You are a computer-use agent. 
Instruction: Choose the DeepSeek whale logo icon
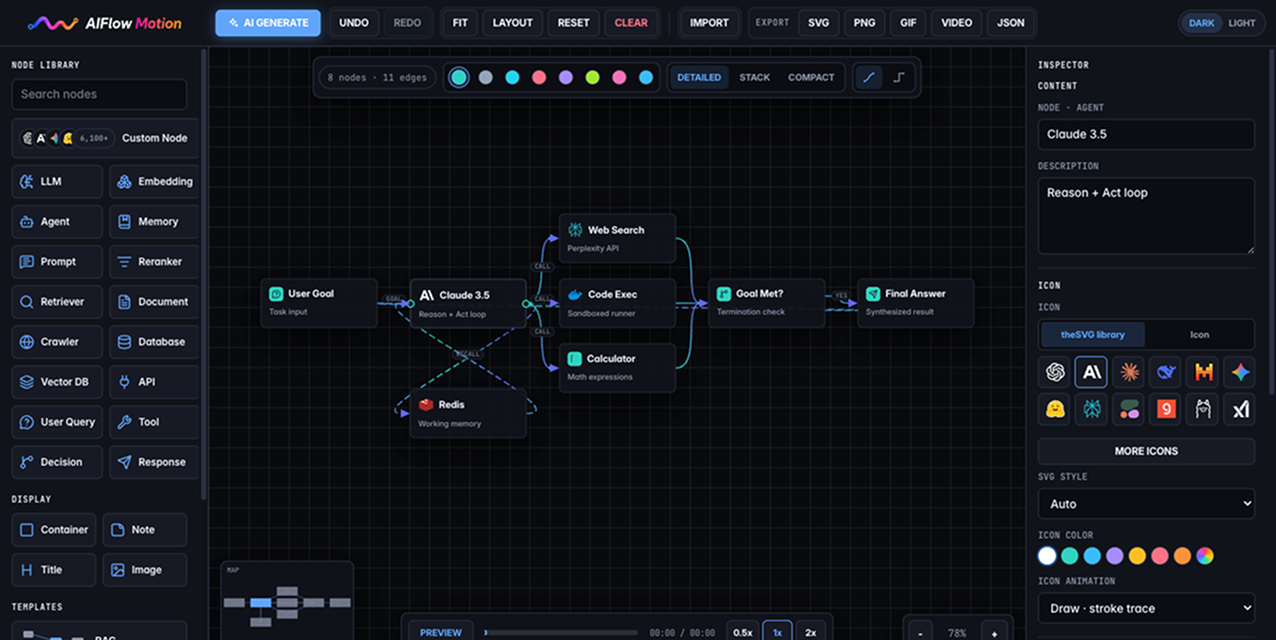[x=1165, y=372]
